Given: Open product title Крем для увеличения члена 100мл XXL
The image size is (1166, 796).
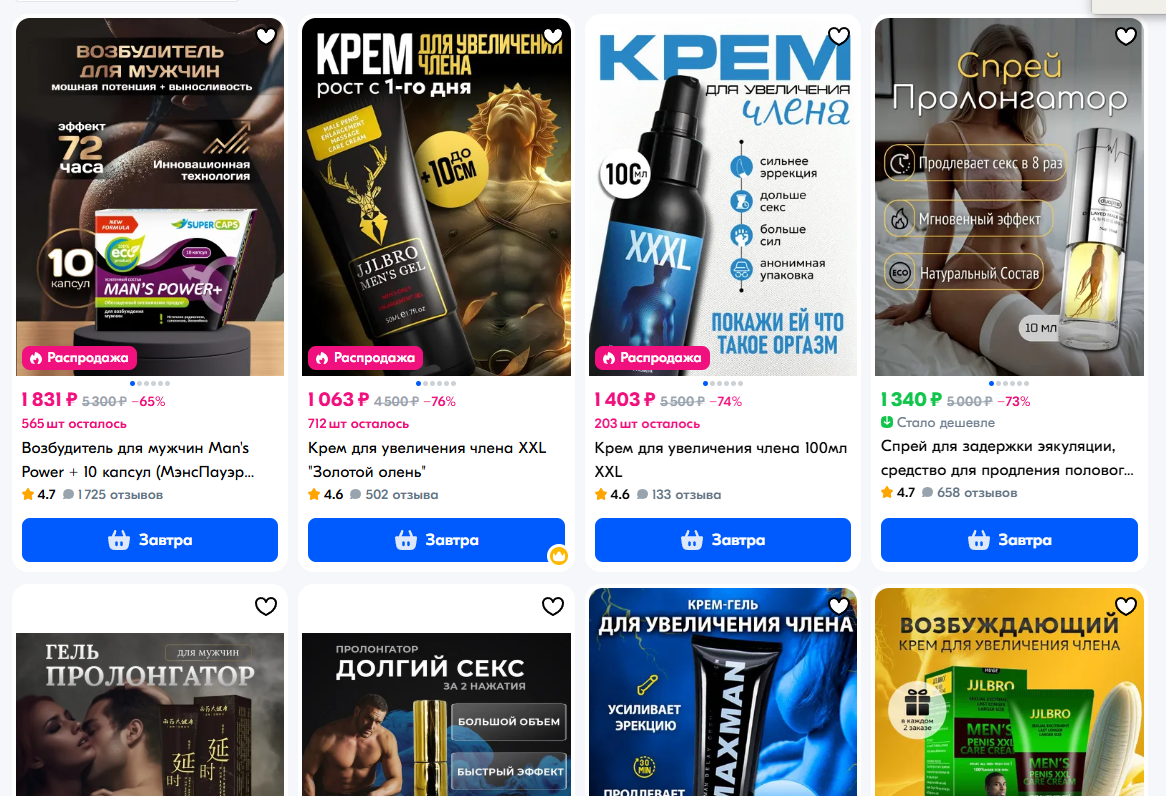Looking at the screenshot, I should pyautogui.click(x=721, y=460).
